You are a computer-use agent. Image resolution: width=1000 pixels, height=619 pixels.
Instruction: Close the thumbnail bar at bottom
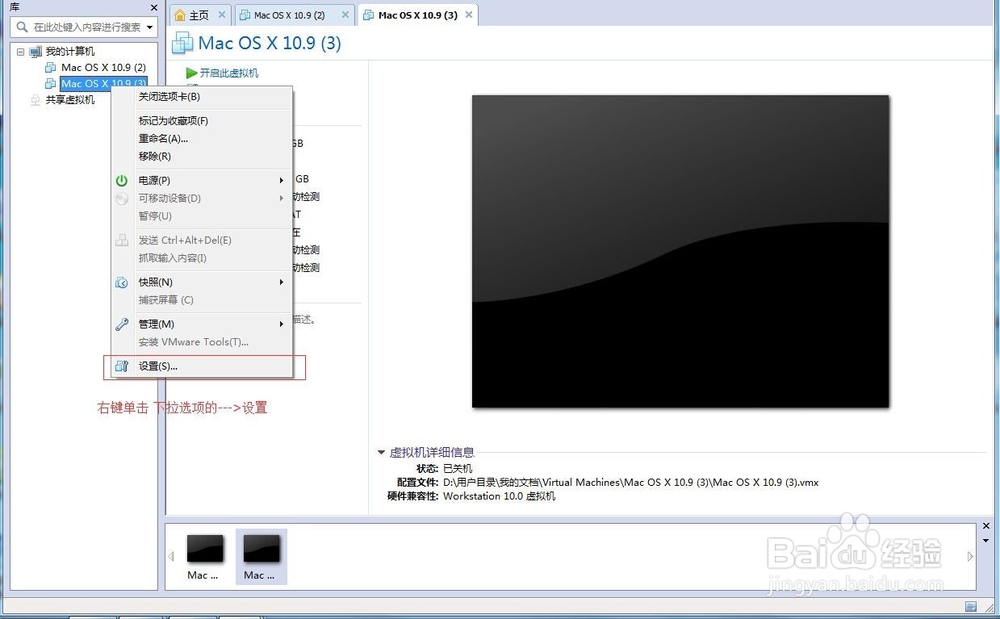(986, 526)
